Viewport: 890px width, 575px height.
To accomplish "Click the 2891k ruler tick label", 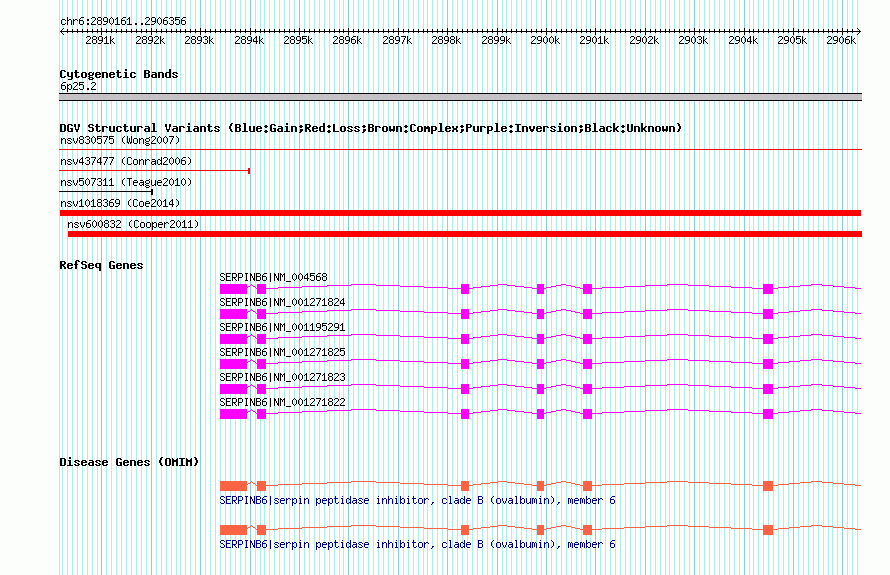I will coord(100,40).
